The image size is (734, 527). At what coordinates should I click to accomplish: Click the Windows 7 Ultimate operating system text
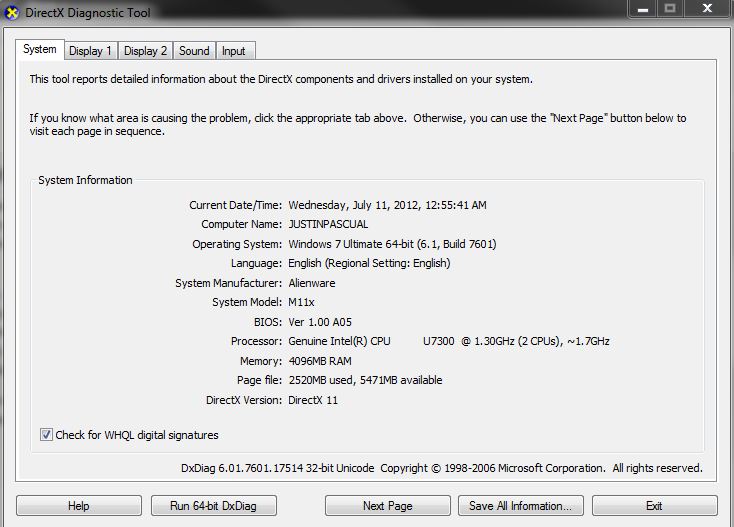click(x=392, y=244)
